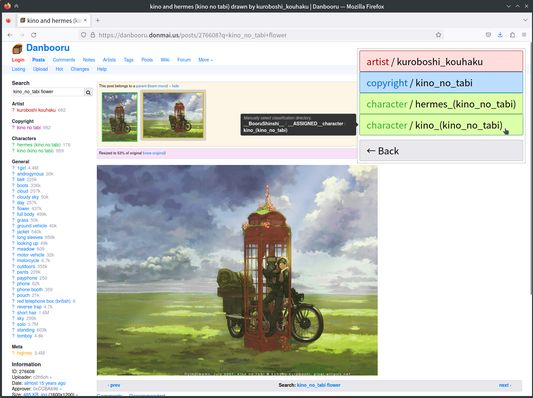Select the character / hermes_(kino_no_tabi) entry

pyautogui.click(x=441, y=104)
